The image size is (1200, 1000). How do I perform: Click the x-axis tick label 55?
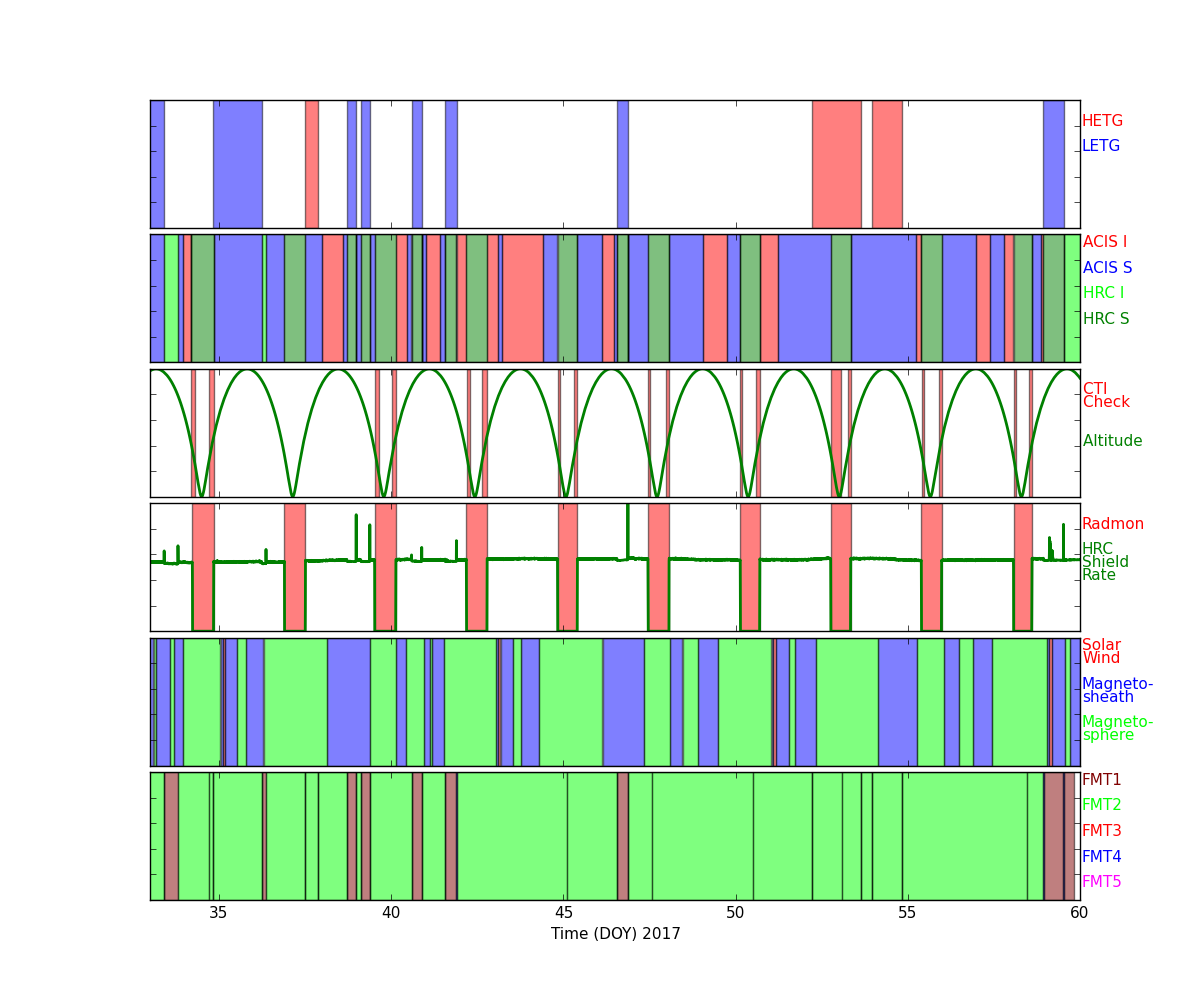click(907, 913)
